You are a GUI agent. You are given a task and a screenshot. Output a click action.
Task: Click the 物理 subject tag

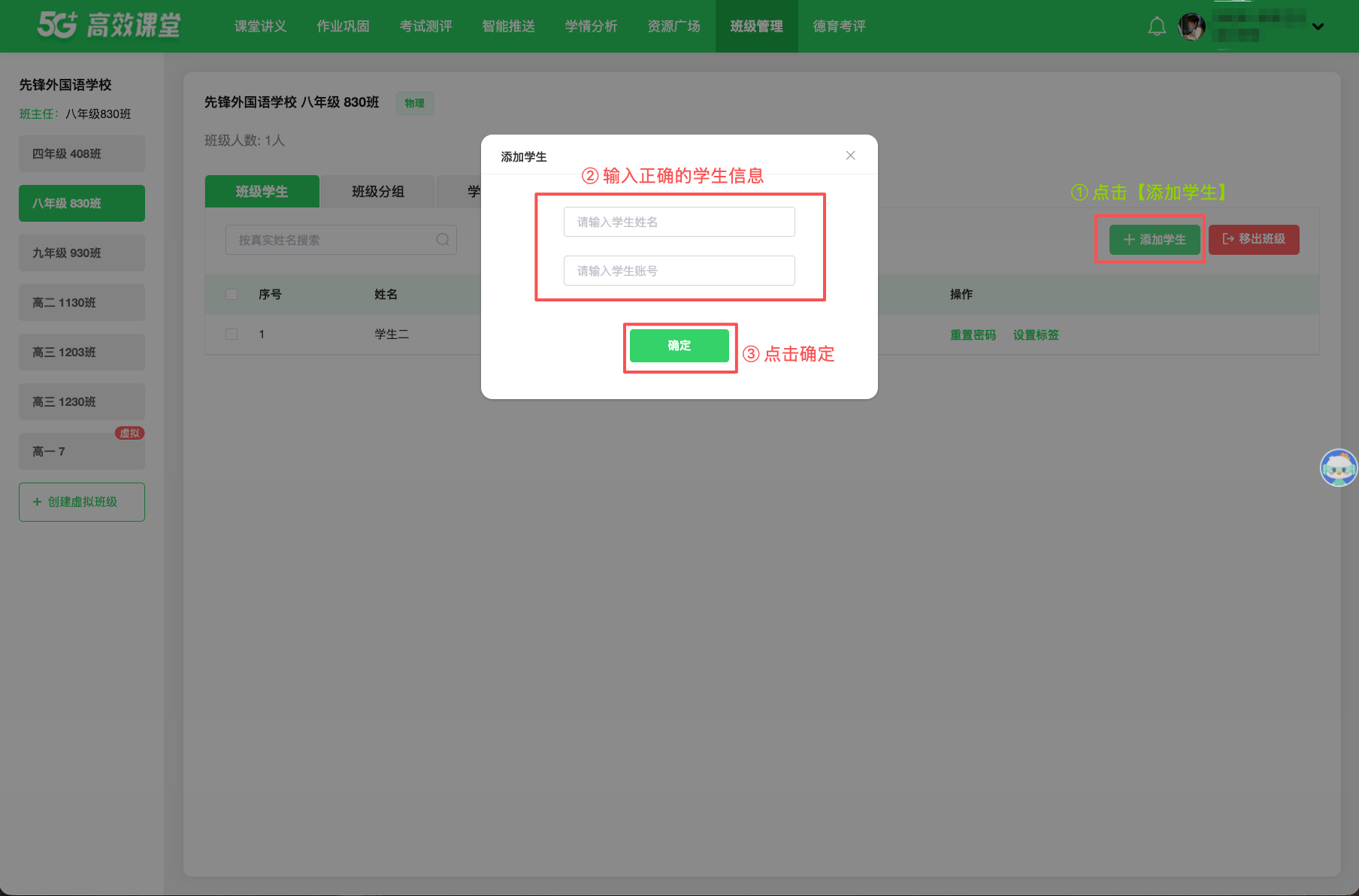coord(414,103)
